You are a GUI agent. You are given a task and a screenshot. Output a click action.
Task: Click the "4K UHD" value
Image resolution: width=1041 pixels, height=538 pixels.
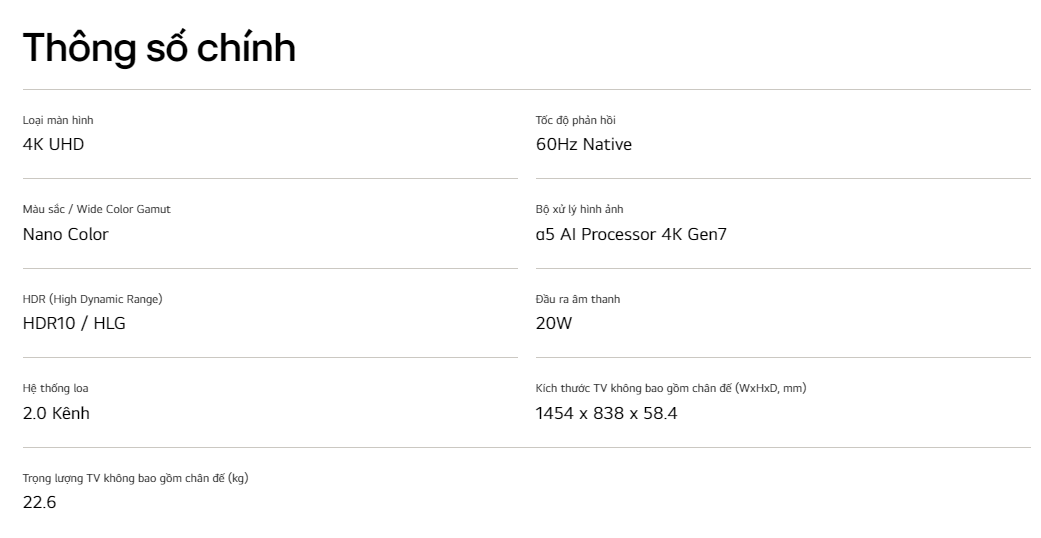(x=54, y=144)
